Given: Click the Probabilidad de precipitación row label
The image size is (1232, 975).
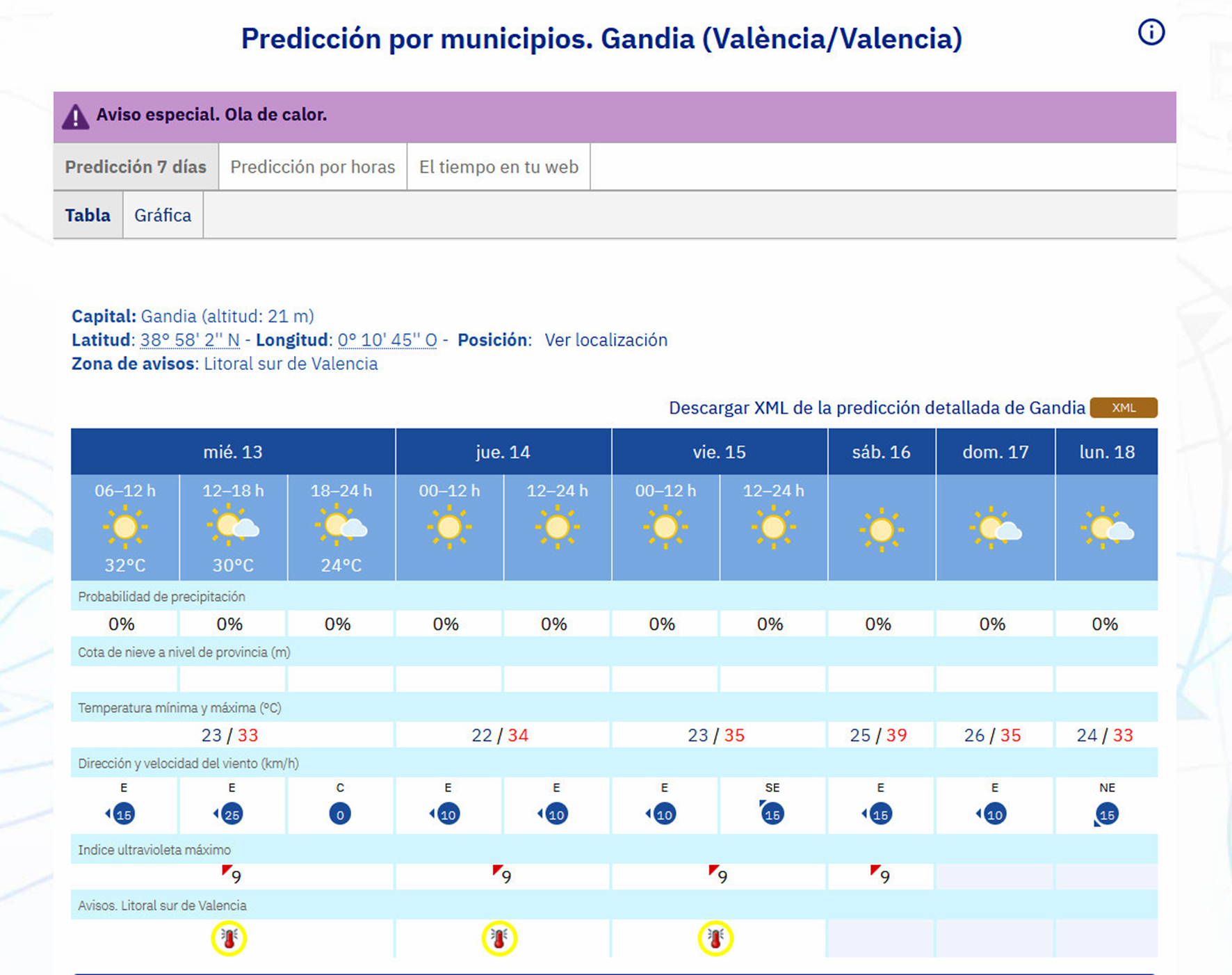Looking at the screenshot, I should 161,597.
